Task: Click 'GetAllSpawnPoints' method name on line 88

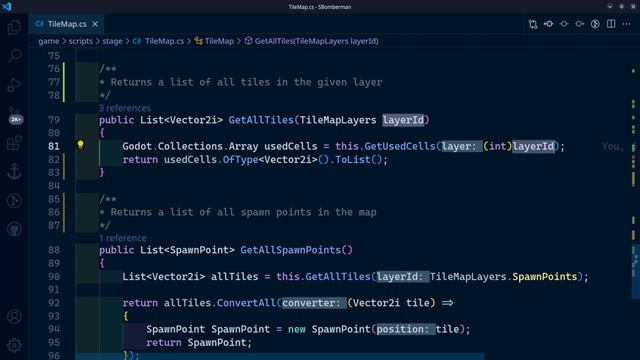Action: (290, 250)
